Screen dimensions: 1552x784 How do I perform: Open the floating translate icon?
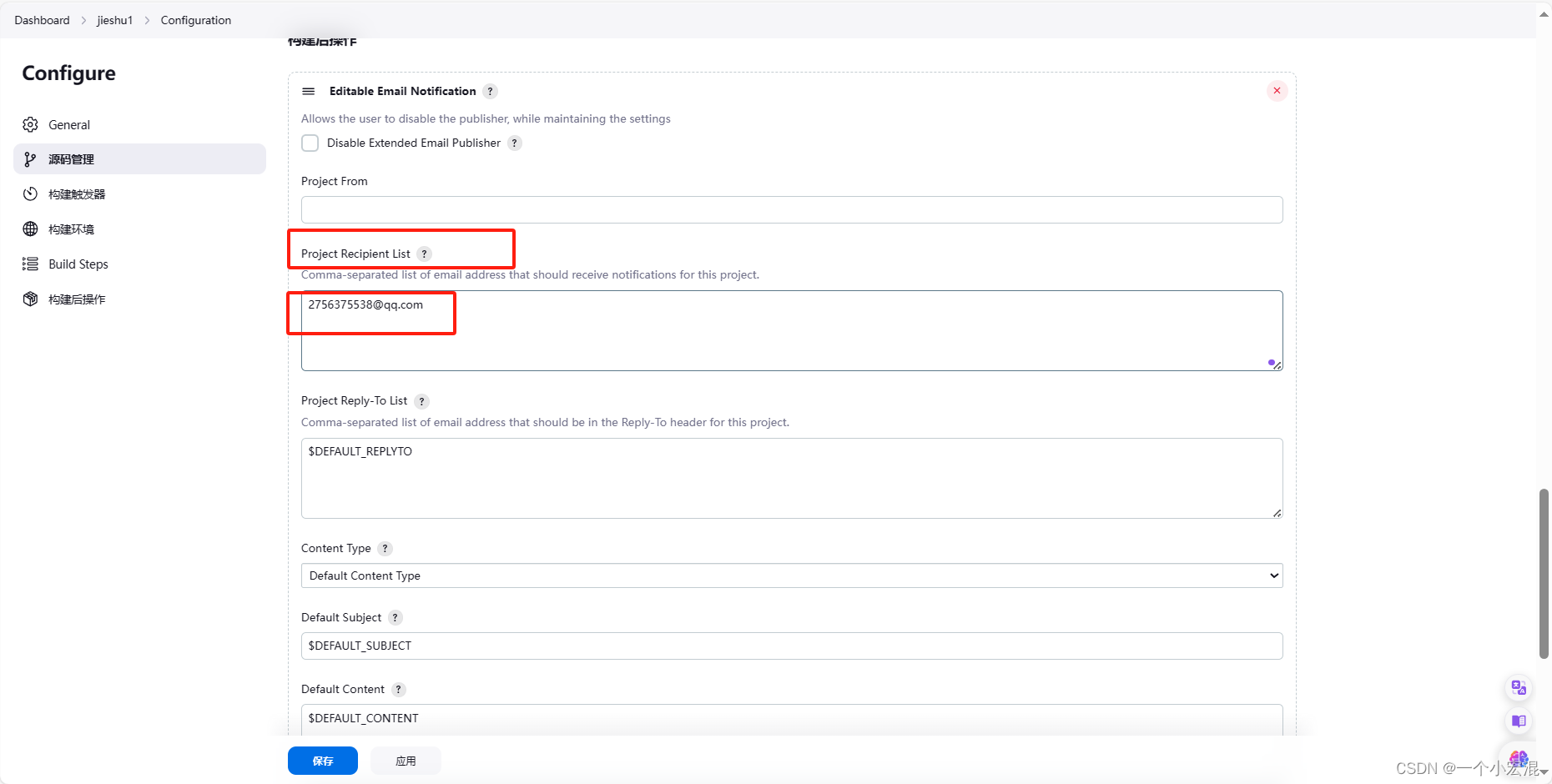click(x=1519, y=687)
